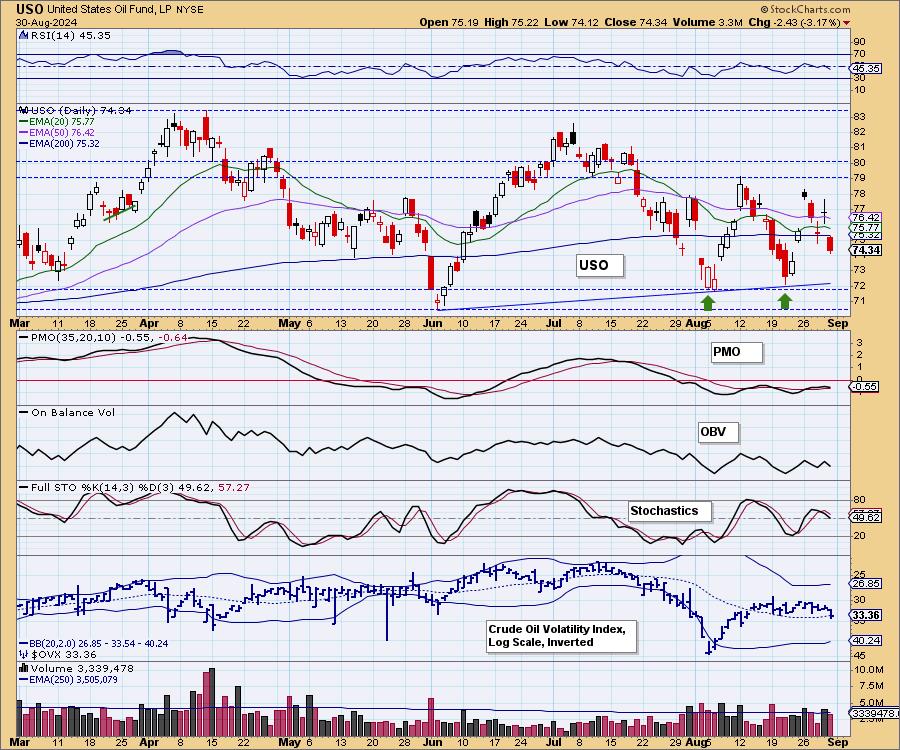Select the High 75.22 value
The width and height of the screenshot is (900, 750).
[x=511, y=22]
